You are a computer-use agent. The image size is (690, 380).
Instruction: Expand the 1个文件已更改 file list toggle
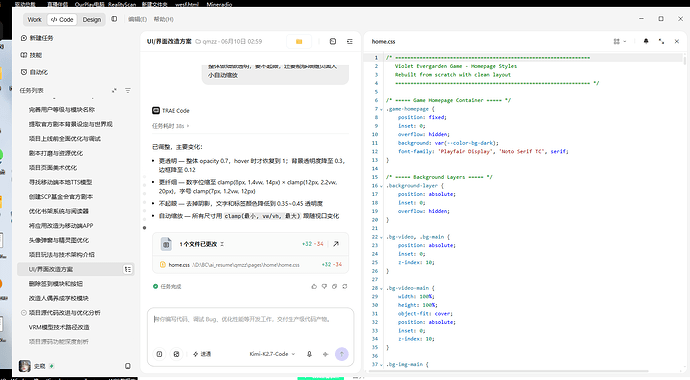pos(222,244)
